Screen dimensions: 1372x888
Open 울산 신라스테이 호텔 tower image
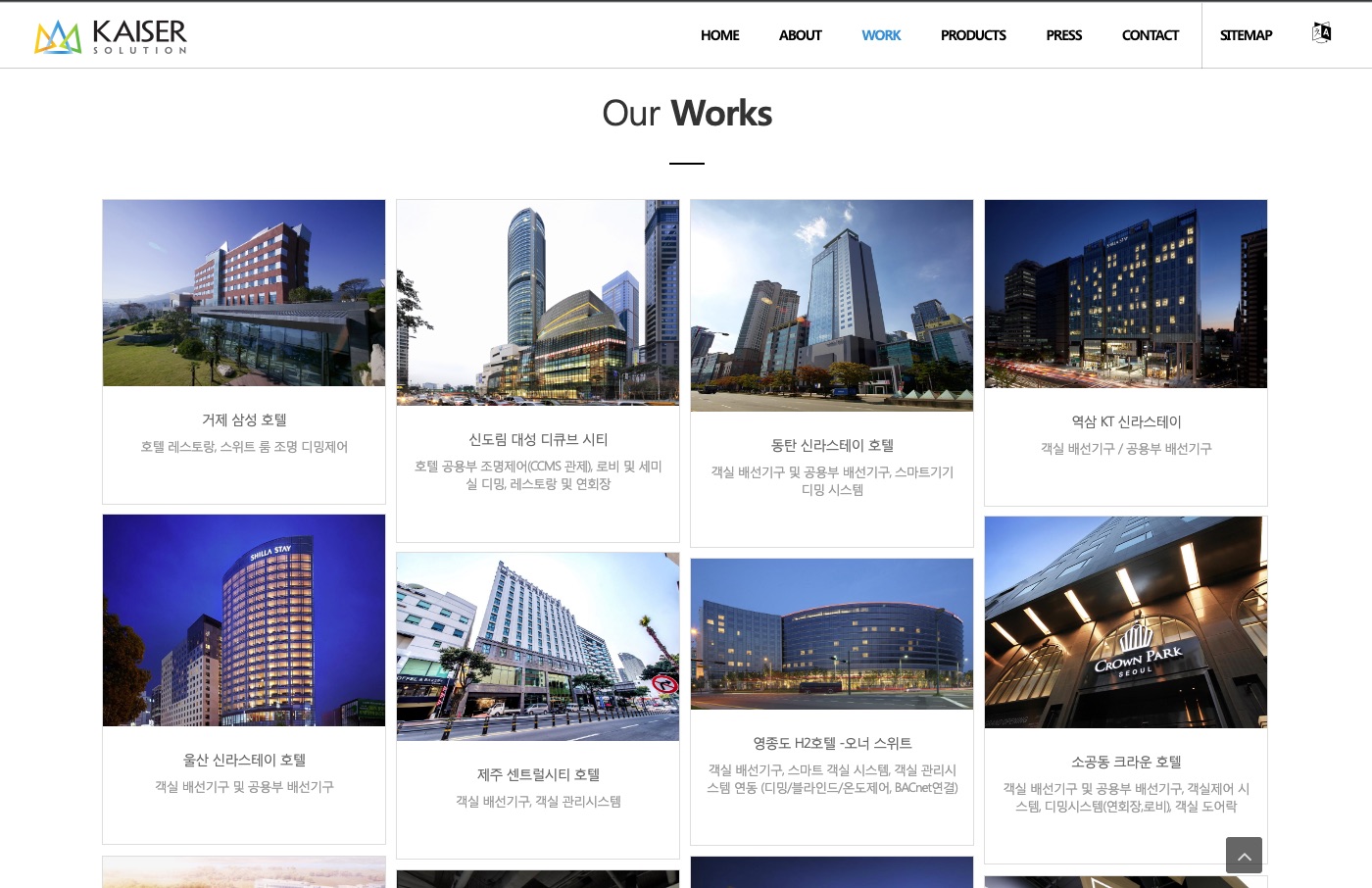(244, 620)
